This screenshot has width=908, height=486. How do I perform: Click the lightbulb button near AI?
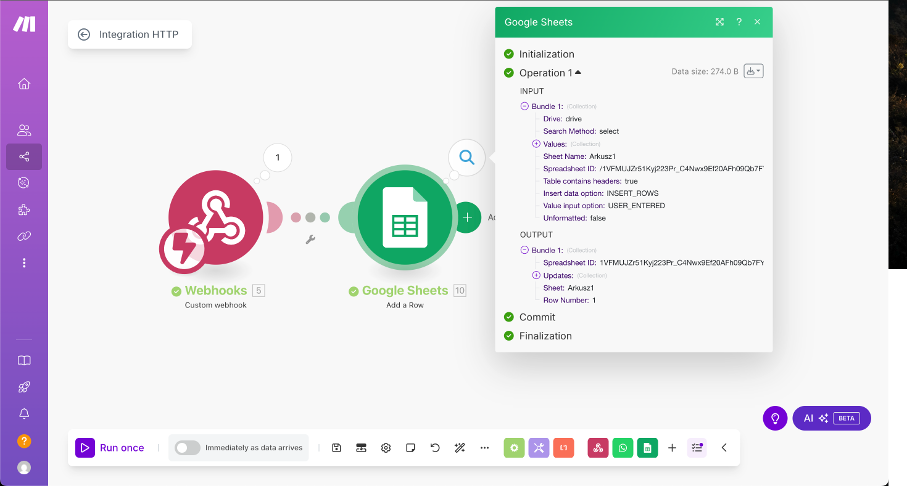coord(775,418)
